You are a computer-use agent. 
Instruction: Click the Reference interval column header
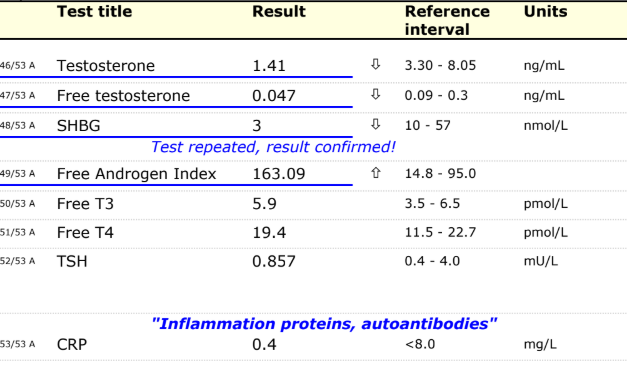click(x=447, y=20)
